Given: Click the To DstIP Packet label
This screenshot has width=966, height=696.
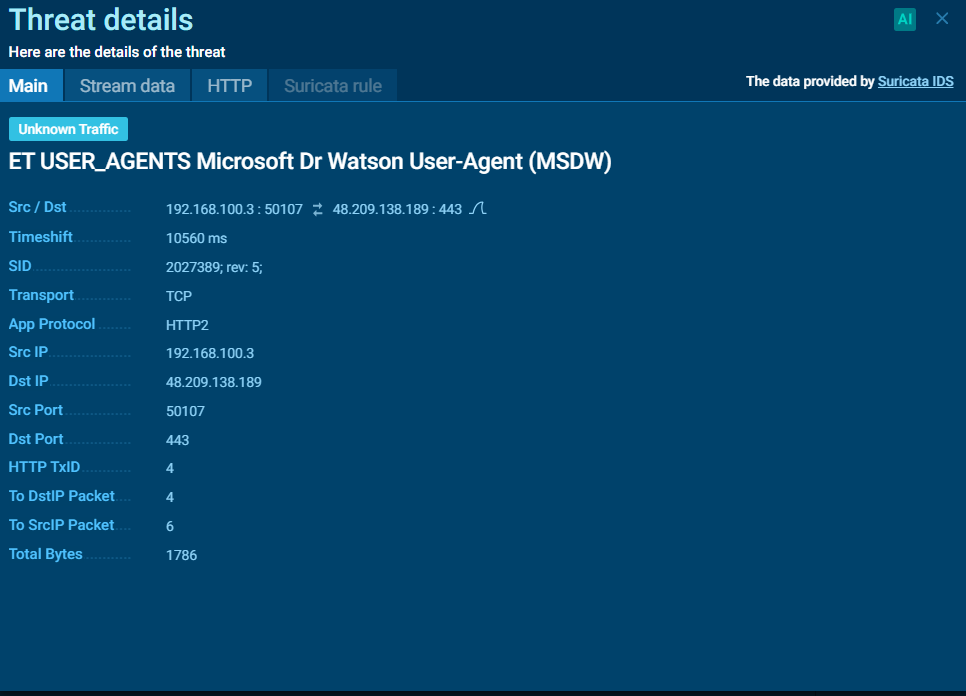Looking at the screenshot, I should 62,496.
